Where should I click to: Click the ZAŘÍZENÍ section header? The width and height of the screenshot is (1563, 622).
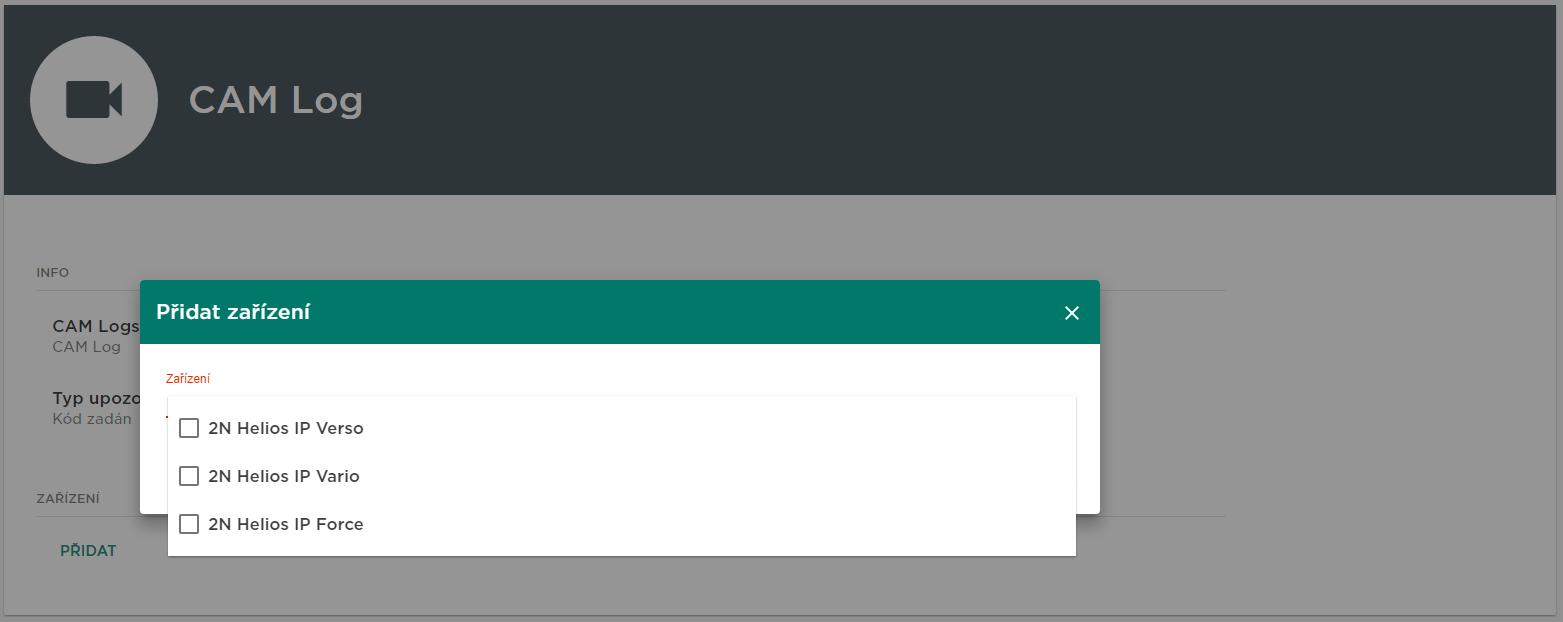(68, 498)
